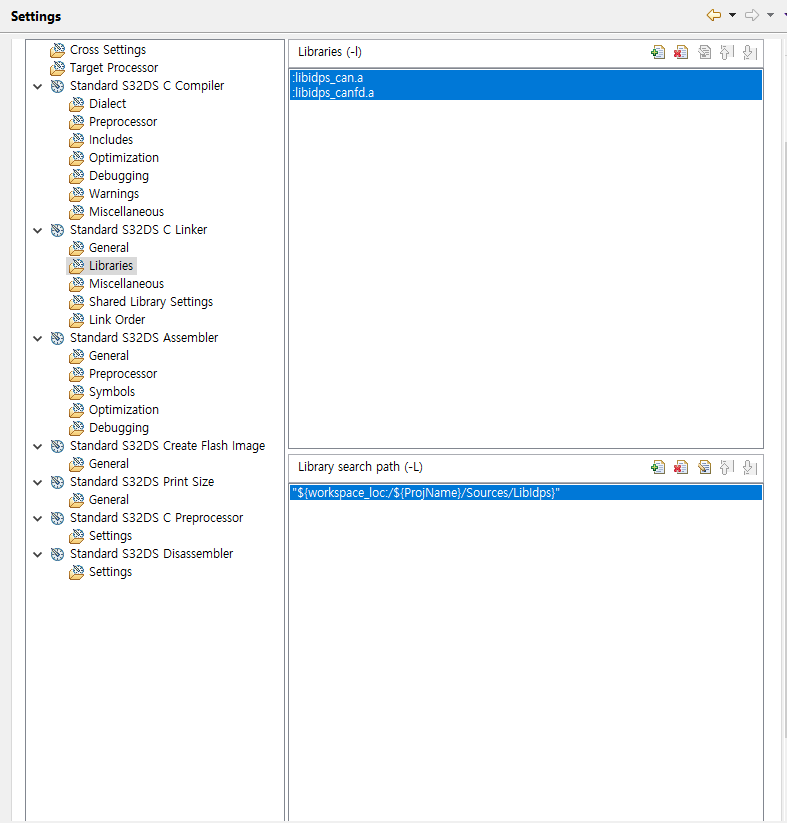Delete selected library in Libraries (-l) toolbar
Image resolution: width=787 pixels, height=823 pixels.
(681, 52)
